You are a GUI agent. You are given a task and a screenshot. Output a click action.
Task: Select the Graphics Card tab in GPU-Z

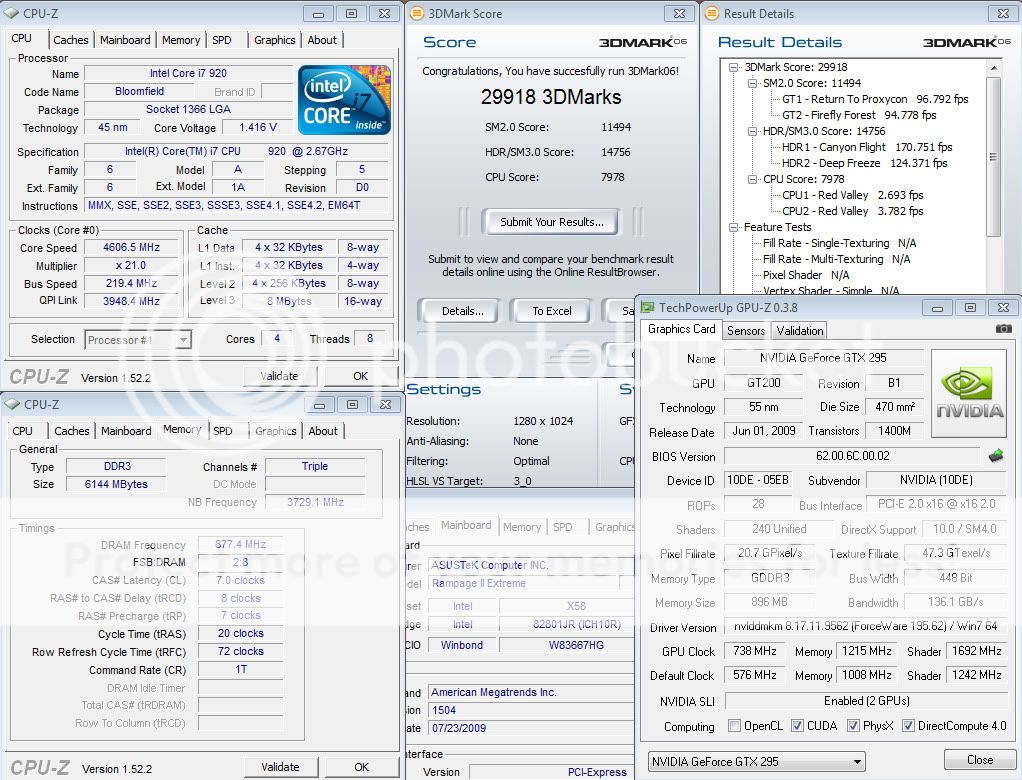682,329
